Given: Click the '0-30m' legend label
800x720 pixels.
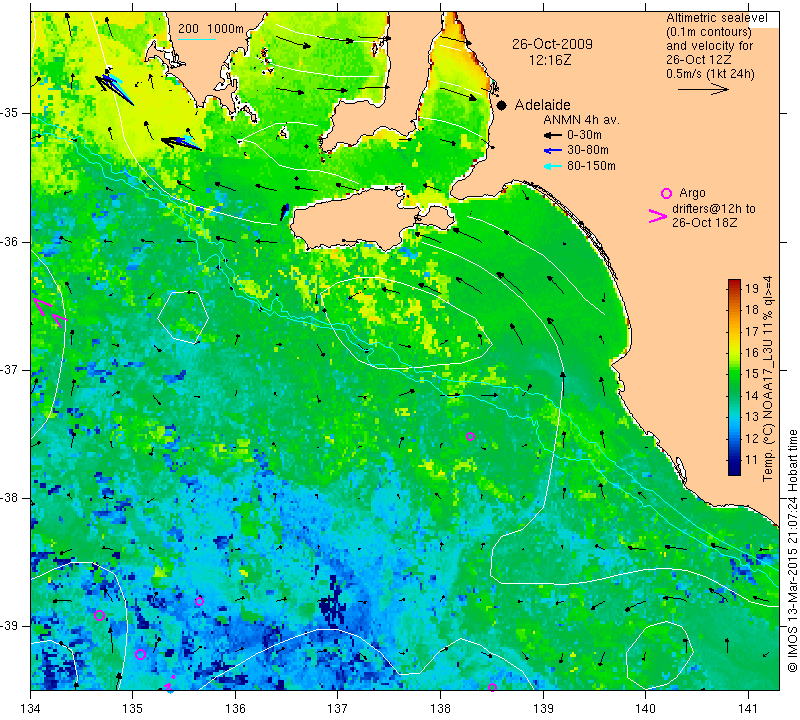Looking at the screenshot, I should coord(584,135).
